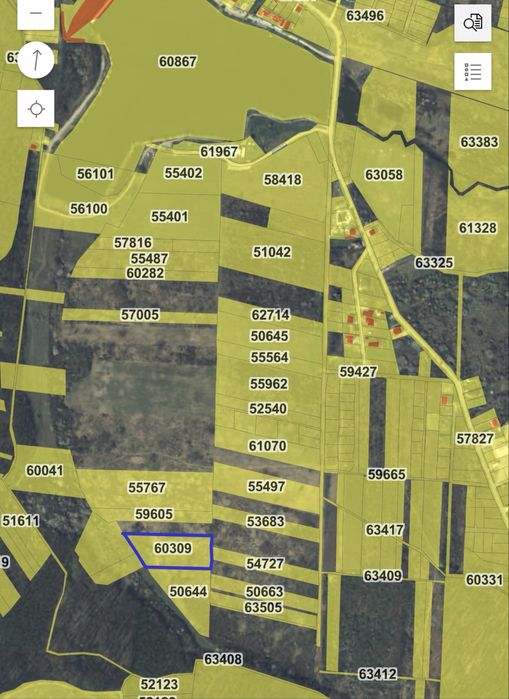
Task: Select parcel 59427
Action: (x=358, y=372)
